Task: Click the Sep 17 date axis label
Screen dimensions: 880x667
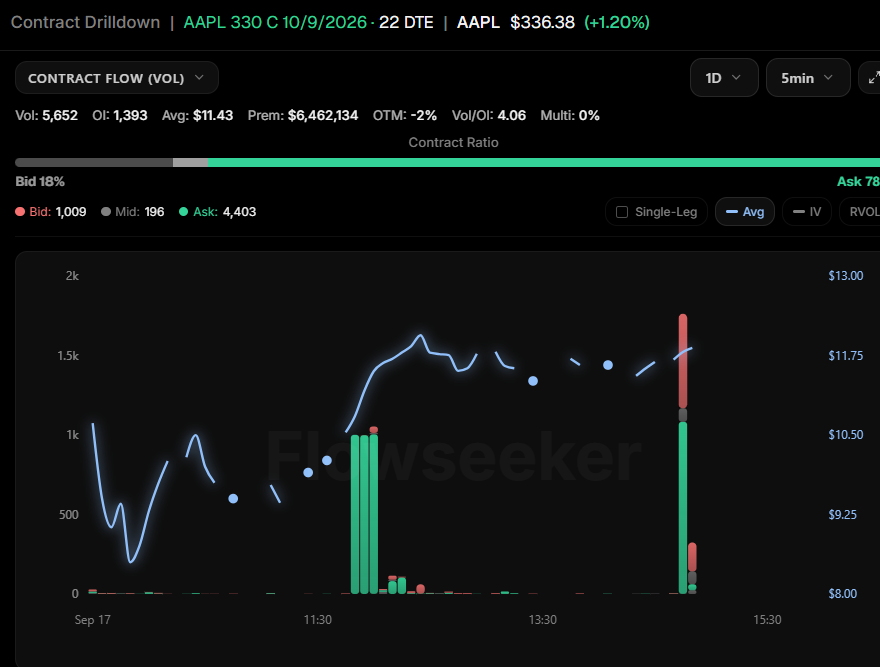Action: pos(93,620)
